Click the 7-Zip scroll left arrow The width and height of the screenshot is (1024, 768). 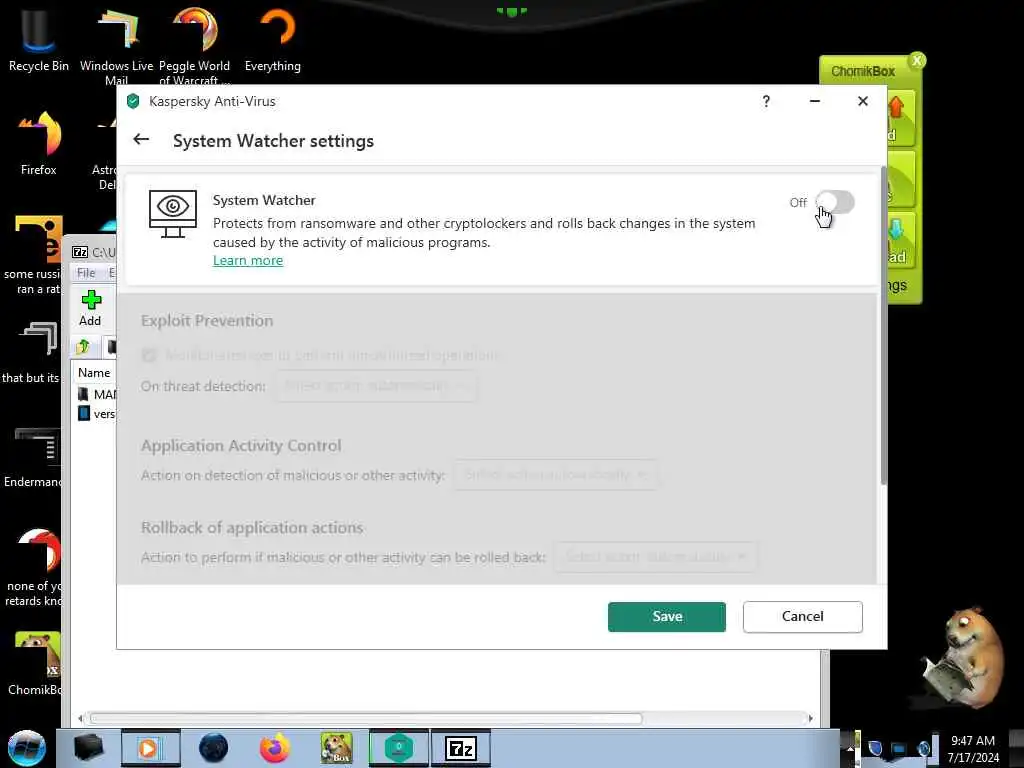point(80,718)
